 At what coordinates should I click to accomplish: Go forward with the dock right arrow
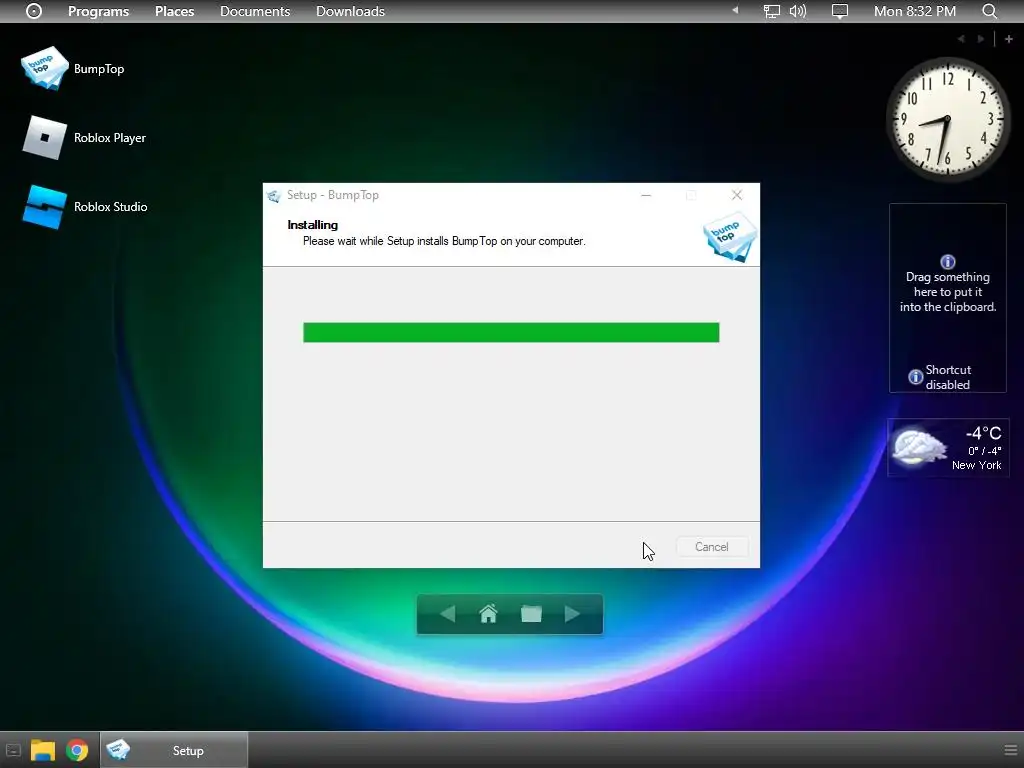572,614
